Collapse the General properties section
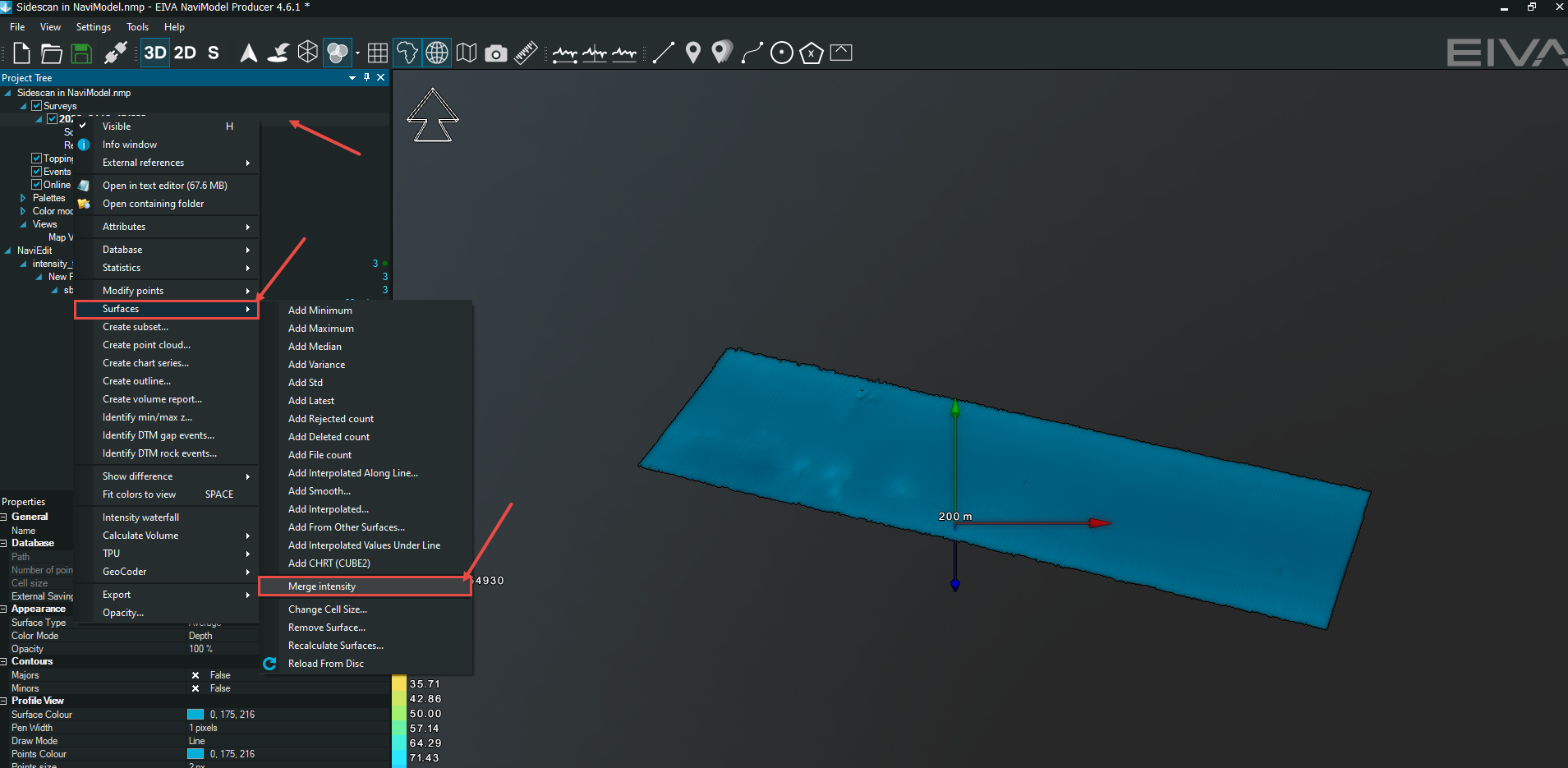 tap(4, 517)
